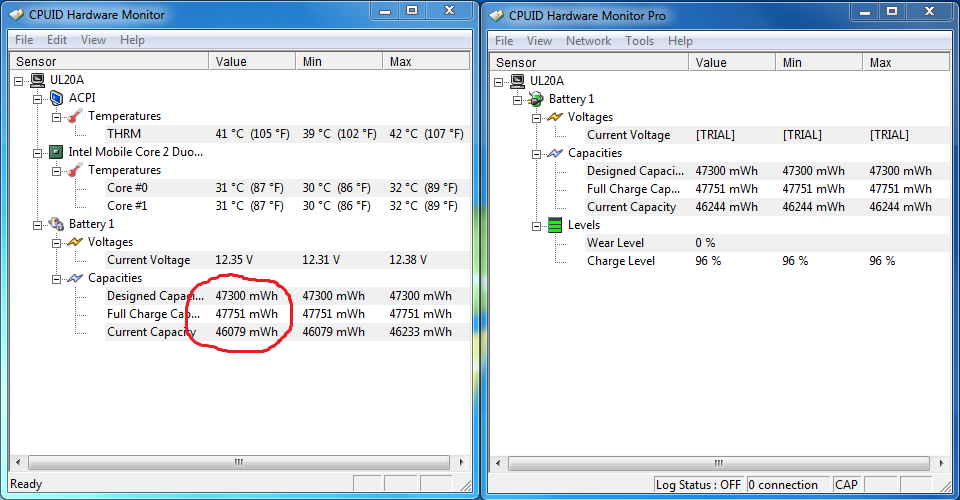
Task: Click the UL20A computer icon in Hardware Monitor
Action: point(37,80)
